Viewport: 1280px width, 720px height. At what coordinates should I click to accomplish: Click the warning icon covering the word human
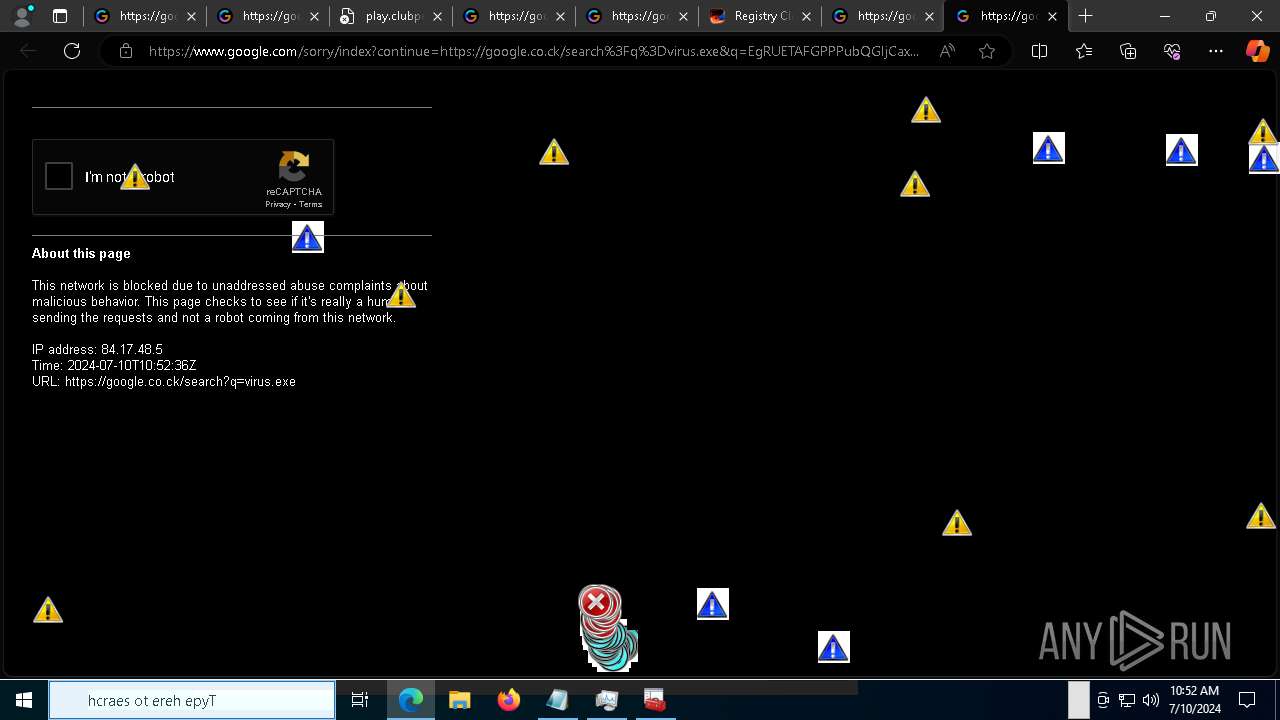point(401,296)
